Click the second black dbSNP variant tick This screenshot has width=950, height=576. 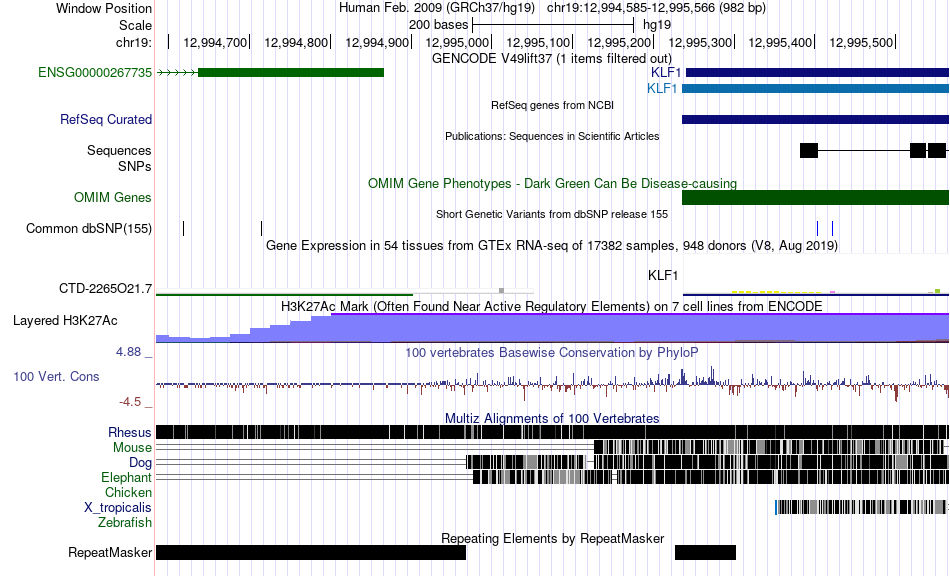click(261, 228)
